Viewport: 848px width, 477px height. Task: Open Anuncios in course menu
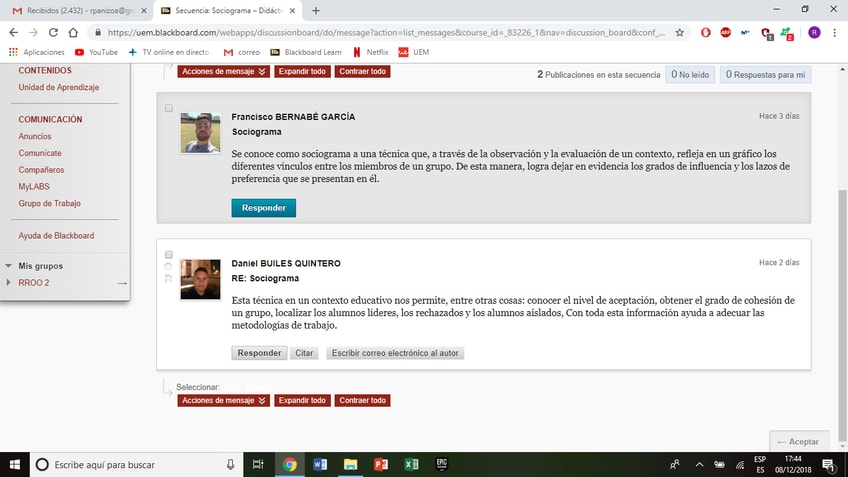point(35,136)
